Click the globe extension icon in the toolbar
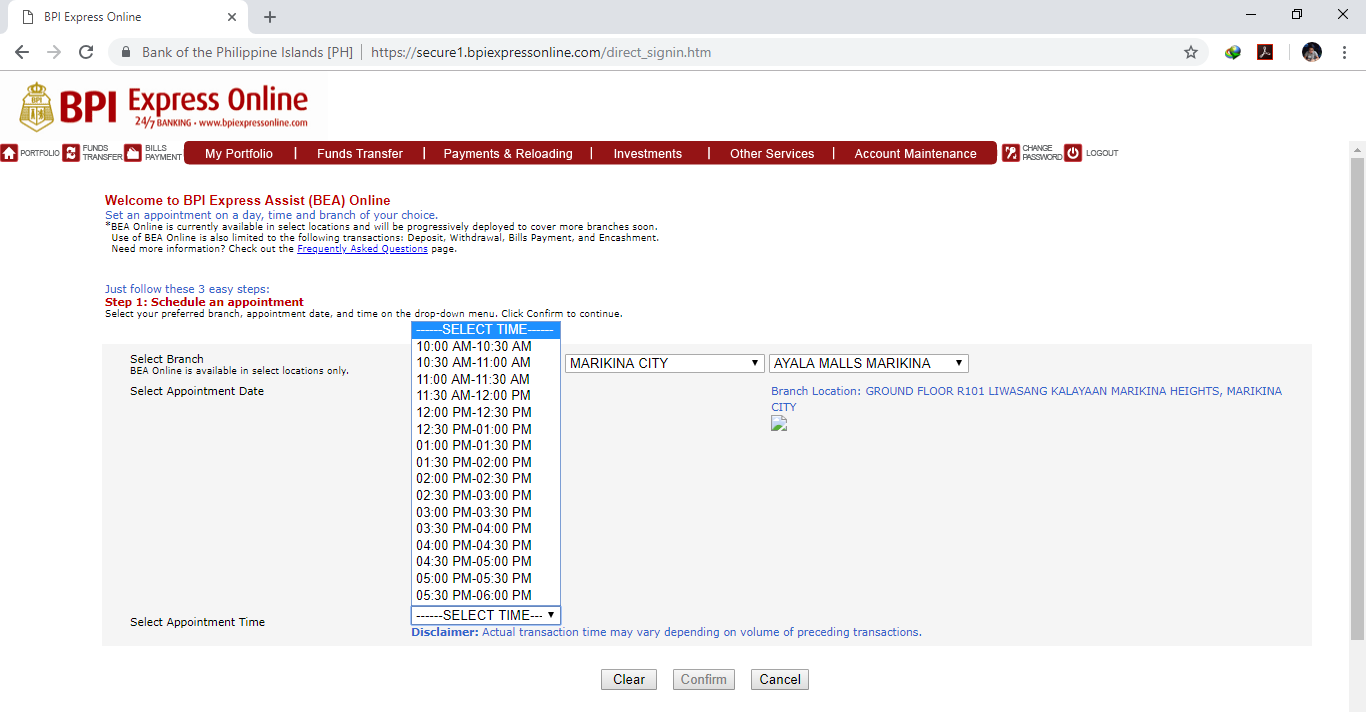Screen dimensions: 1366x712 (x=1233, y=52)
